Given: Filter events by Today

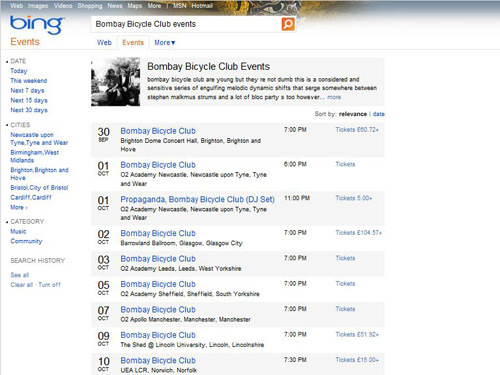Looking at the screenshot, I should (19, 71).
